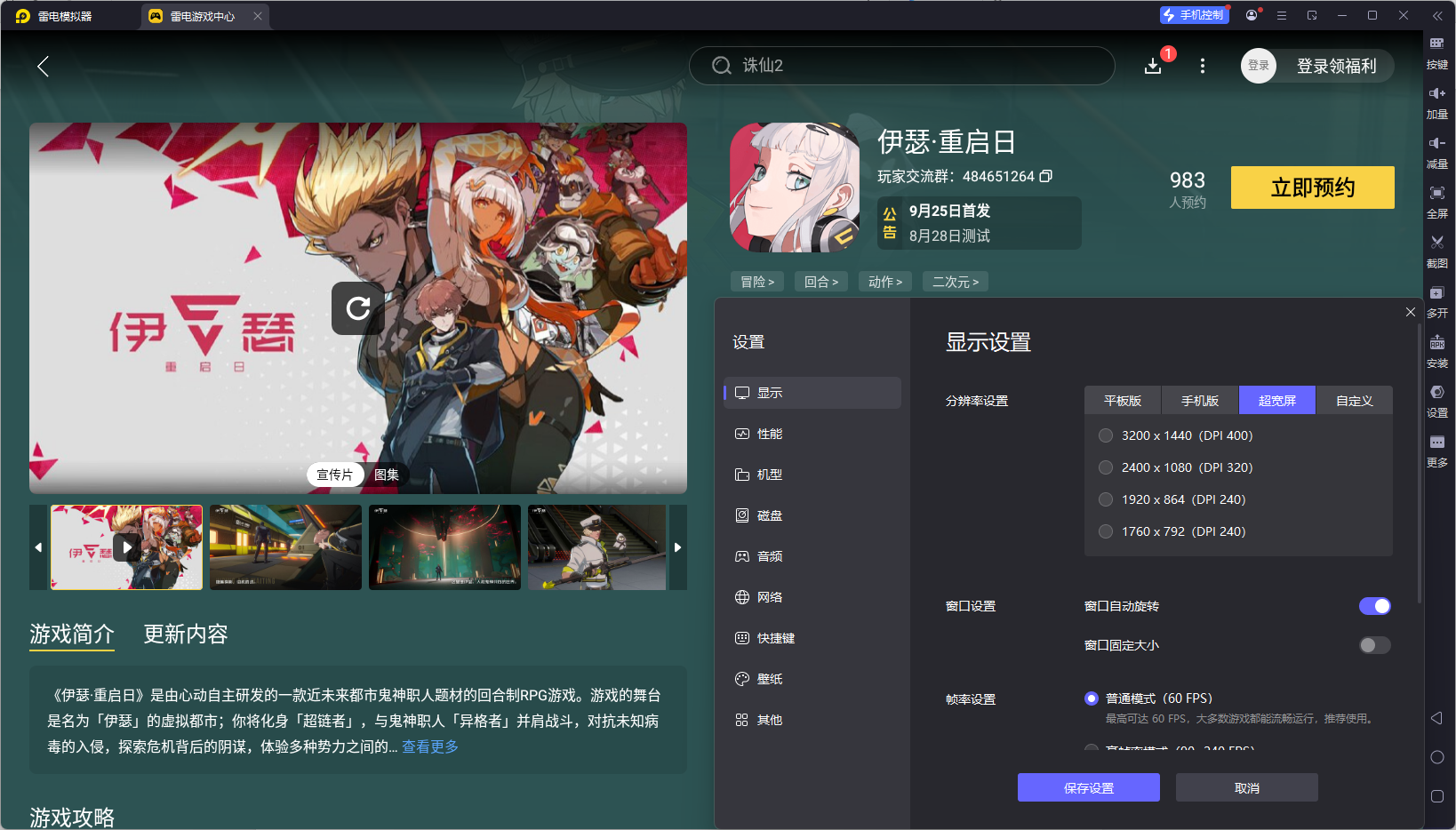
Task: Open 磁盘 settings section
Action: 812,515
